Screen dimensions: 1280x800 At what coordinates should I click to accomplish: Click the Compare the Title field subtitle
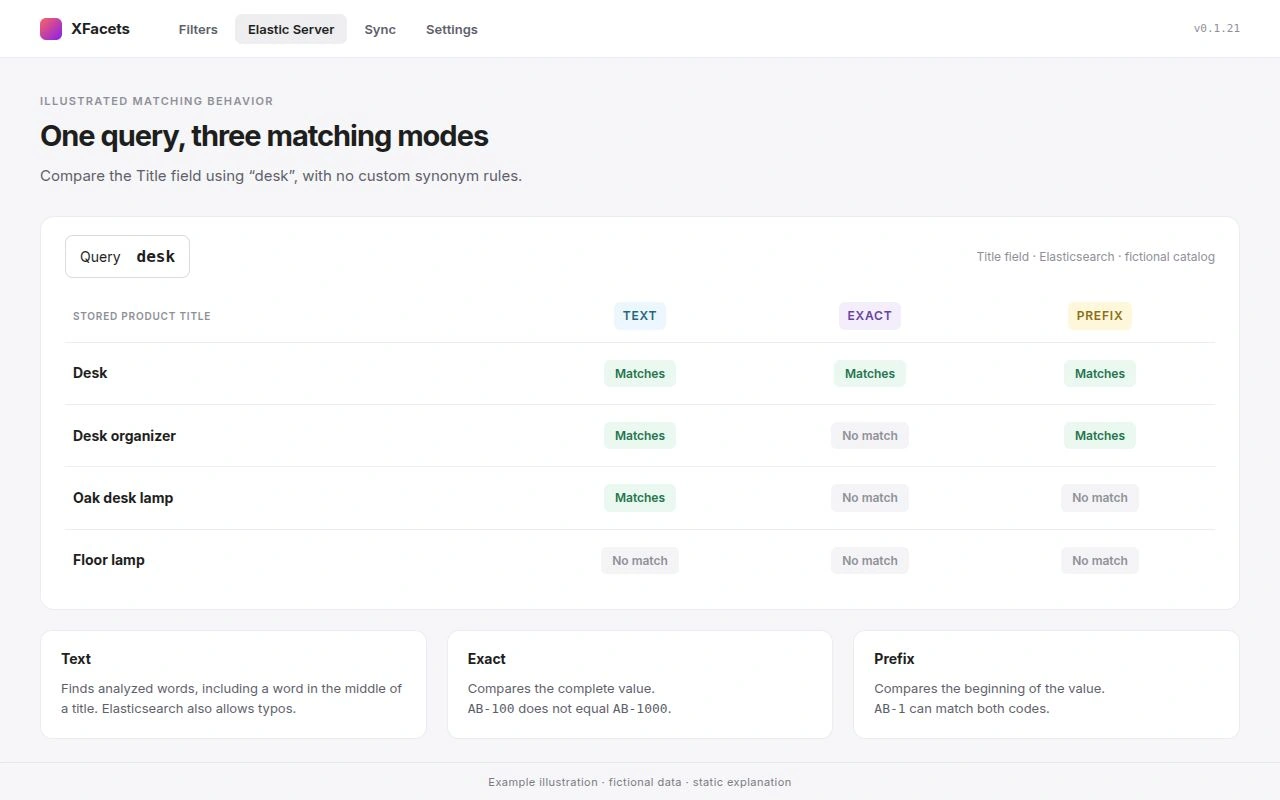[x=281, y=176]
